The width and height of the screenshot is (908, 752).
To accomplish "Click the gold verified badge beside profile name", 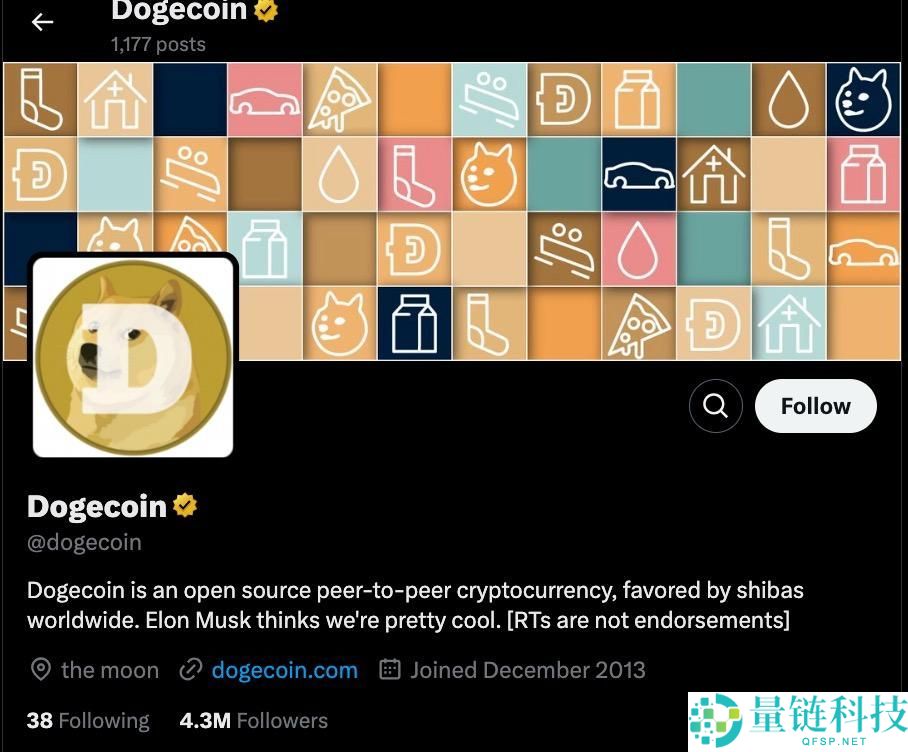I will pos(185,505).
